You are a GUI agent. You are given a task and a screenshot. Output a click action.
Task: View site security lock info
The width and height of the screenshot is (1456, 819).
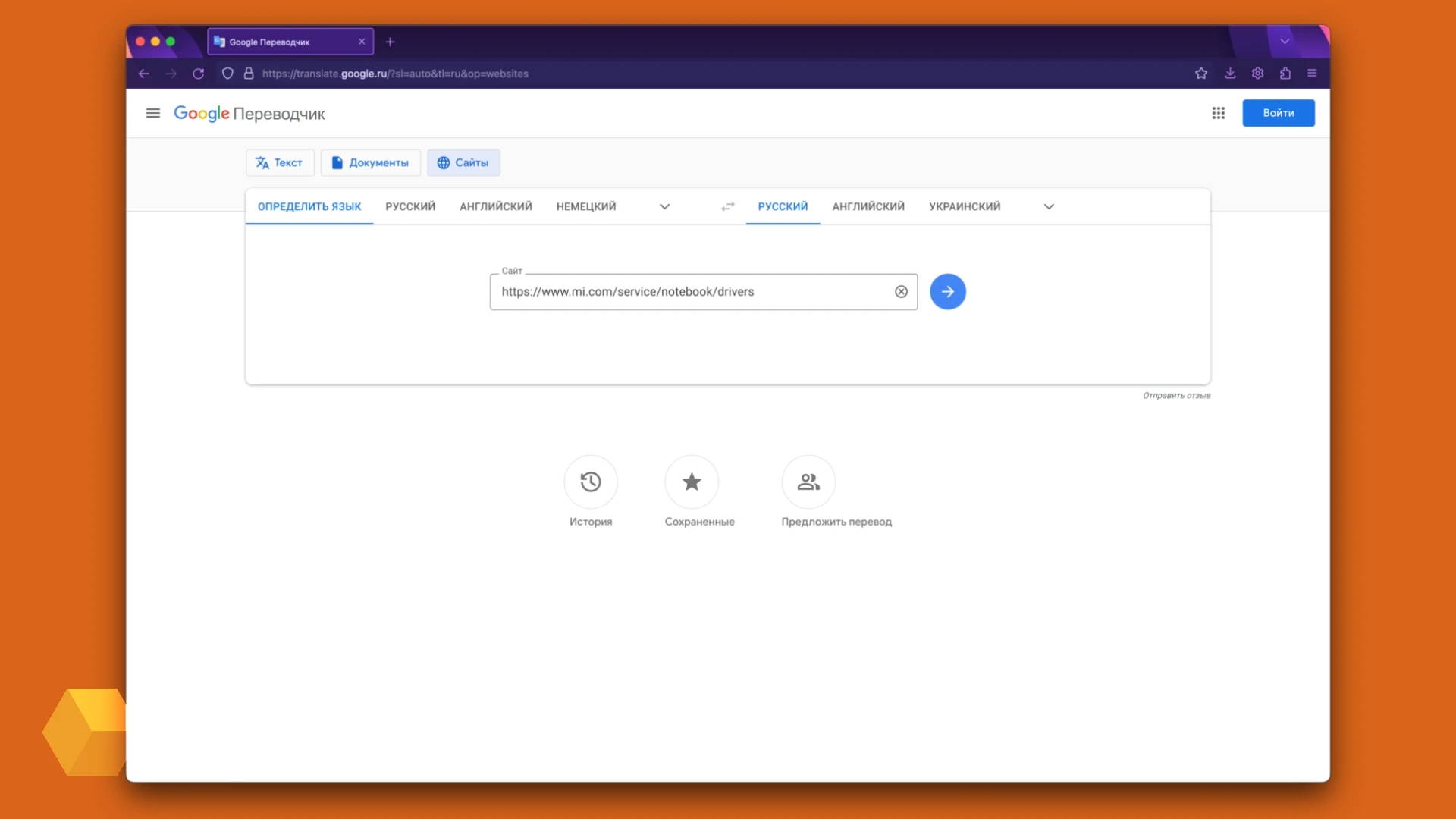pyautogui.click(x=249, y=74)
